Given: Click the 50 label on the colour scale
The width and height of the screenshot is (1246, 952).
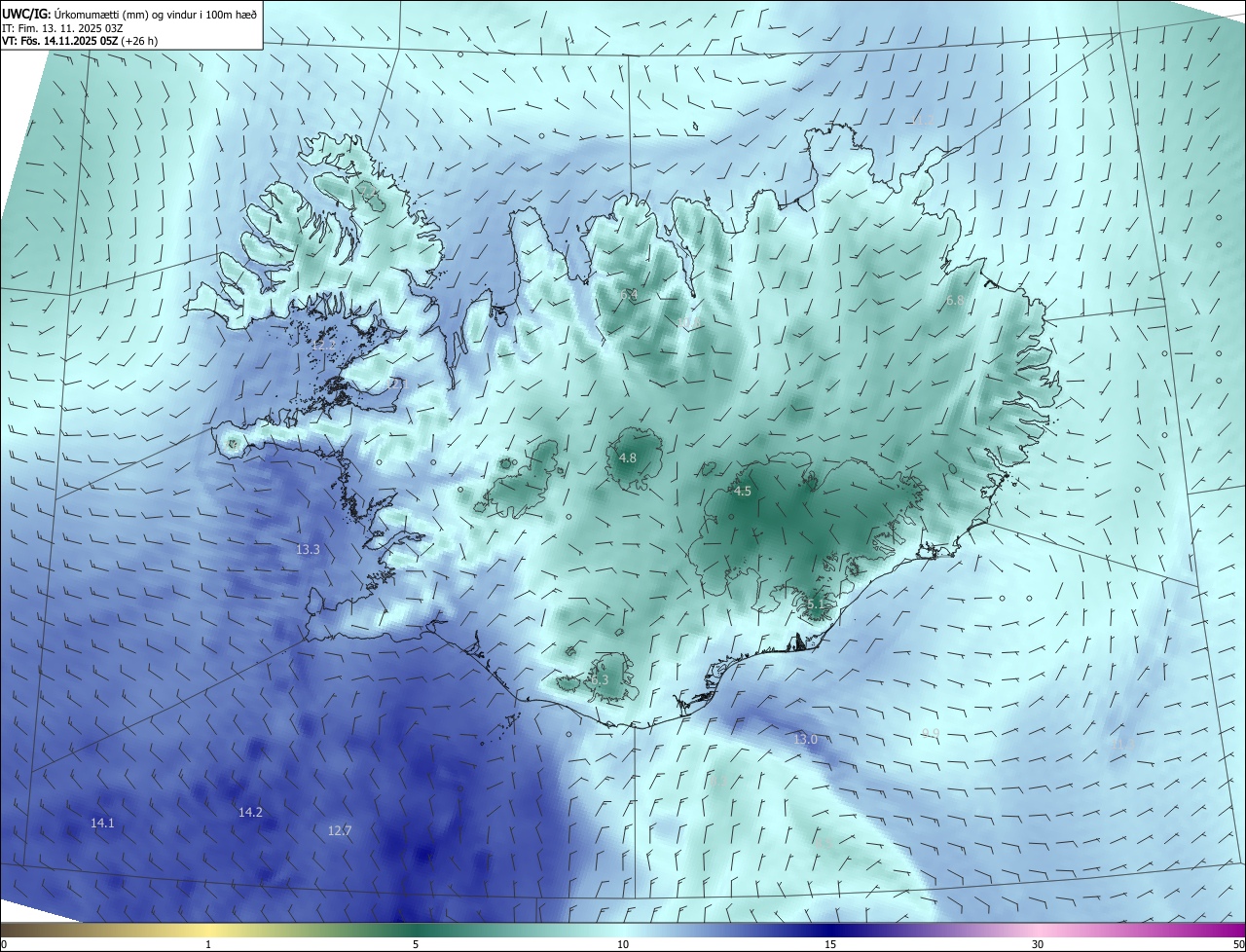Looking at the screenshot, I should (x=1238, y=945).
